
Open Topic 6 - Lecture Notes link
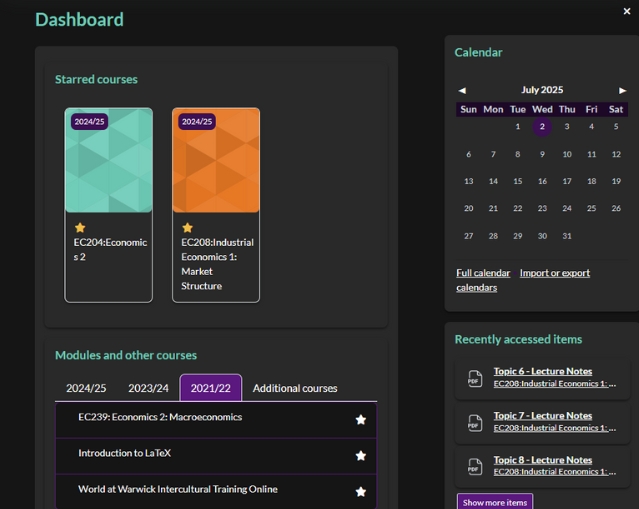tap(542, 372)
